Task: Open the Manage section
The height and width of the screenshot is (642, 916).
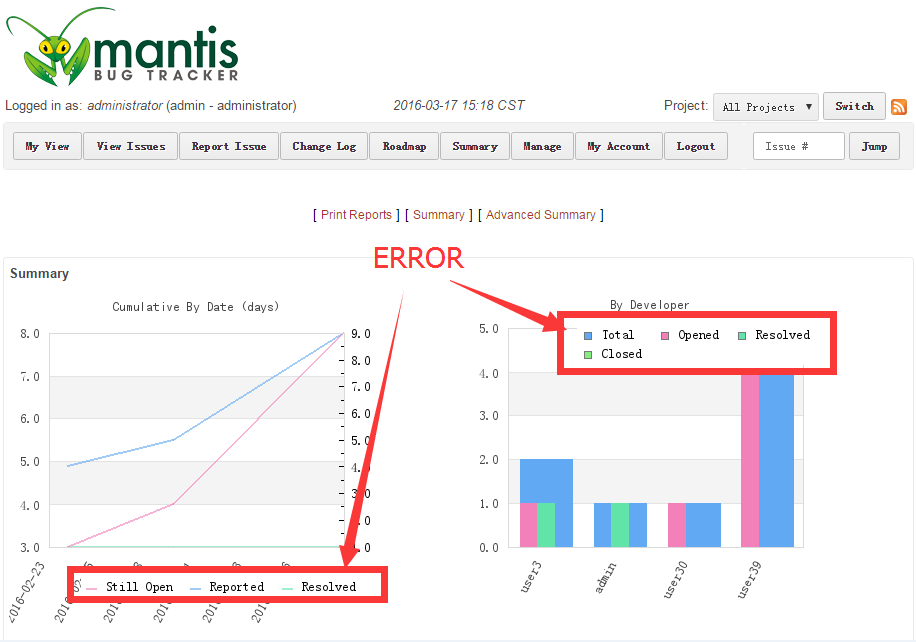Action: (x=542, y=146)
